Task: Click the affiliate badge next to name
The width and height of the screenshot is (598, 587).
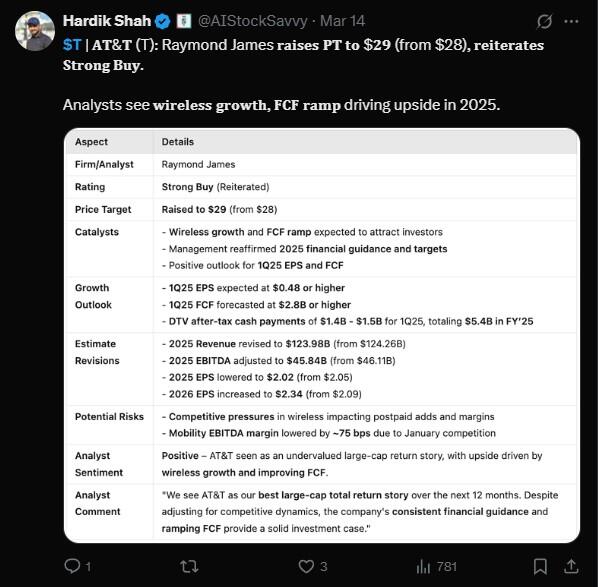Action: click(183, 21)
